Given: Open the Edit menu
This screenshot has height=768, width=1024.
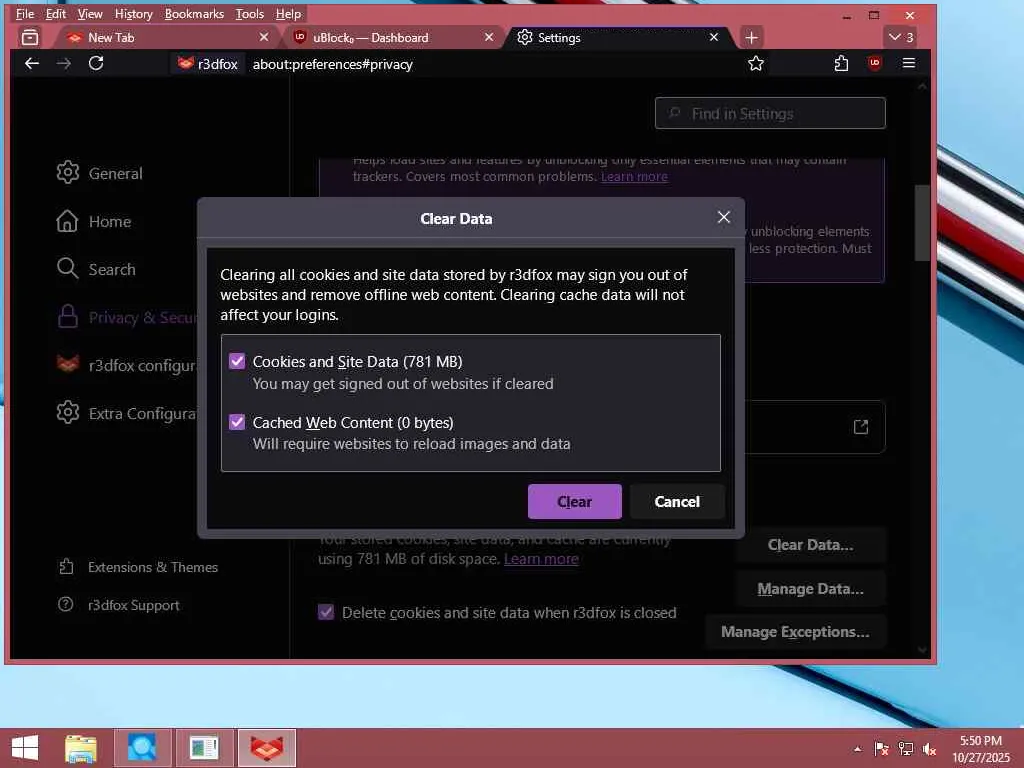Looking at the screenshot, I should click(56, 14).
